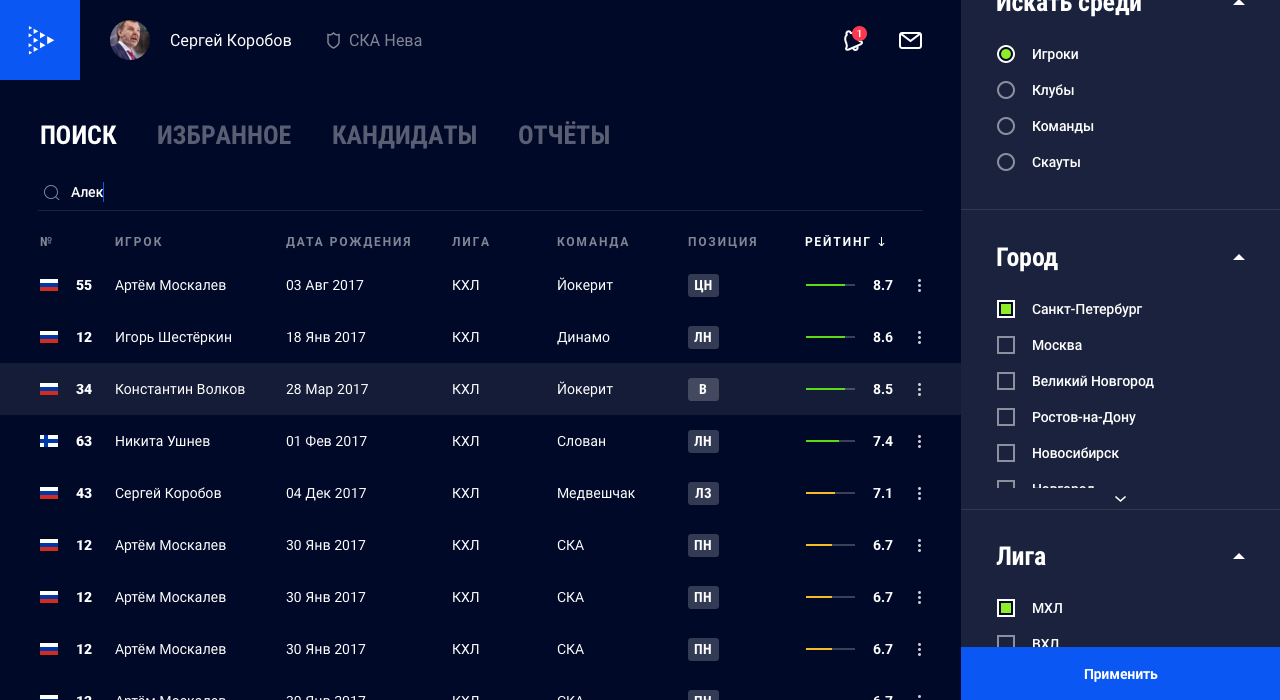Click team Медвешчак cell
This screenshot has width=1280, height=700.
click(x=596, y=493)
